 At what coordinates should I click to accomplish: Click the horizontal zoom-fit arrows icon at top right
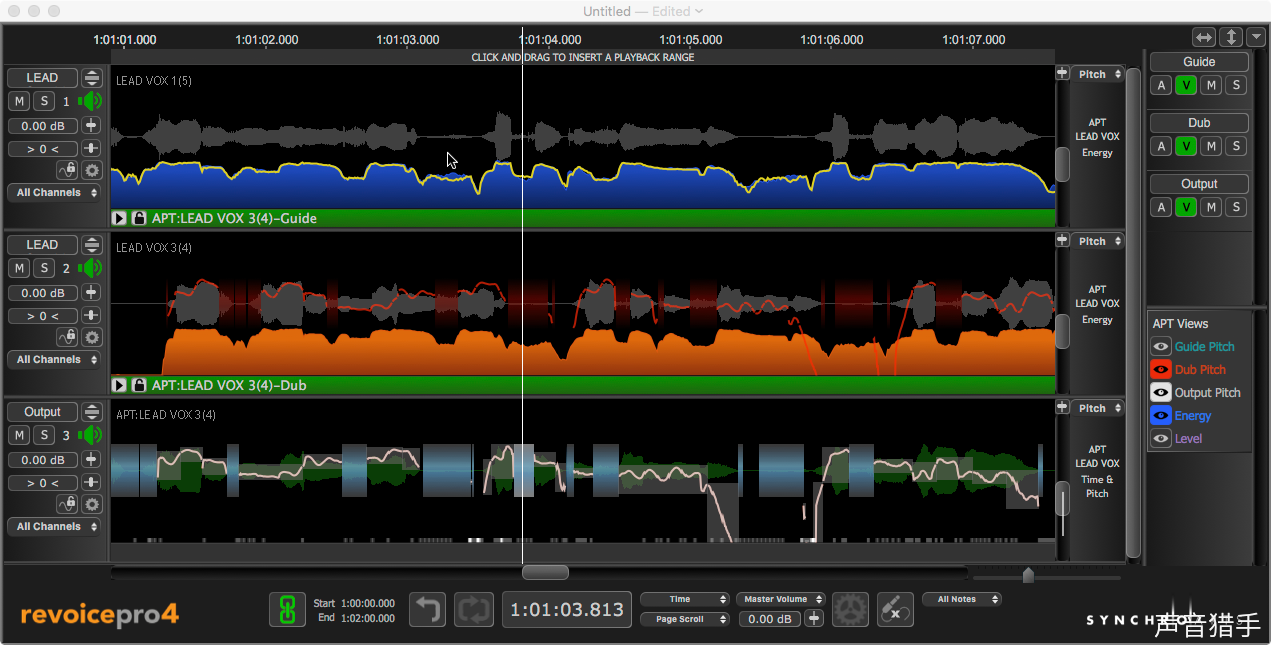click(x=1204, y=37)
